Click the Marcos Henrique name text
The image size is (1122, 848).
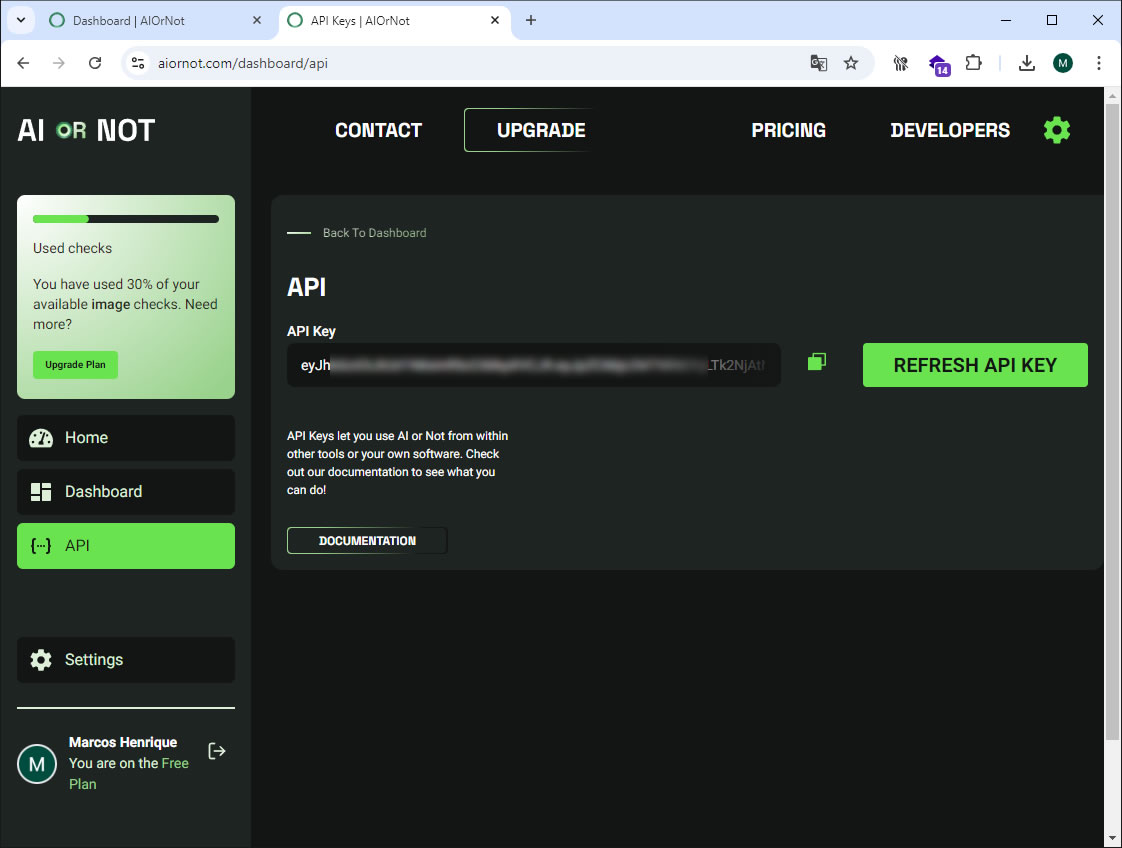[123, 742]
